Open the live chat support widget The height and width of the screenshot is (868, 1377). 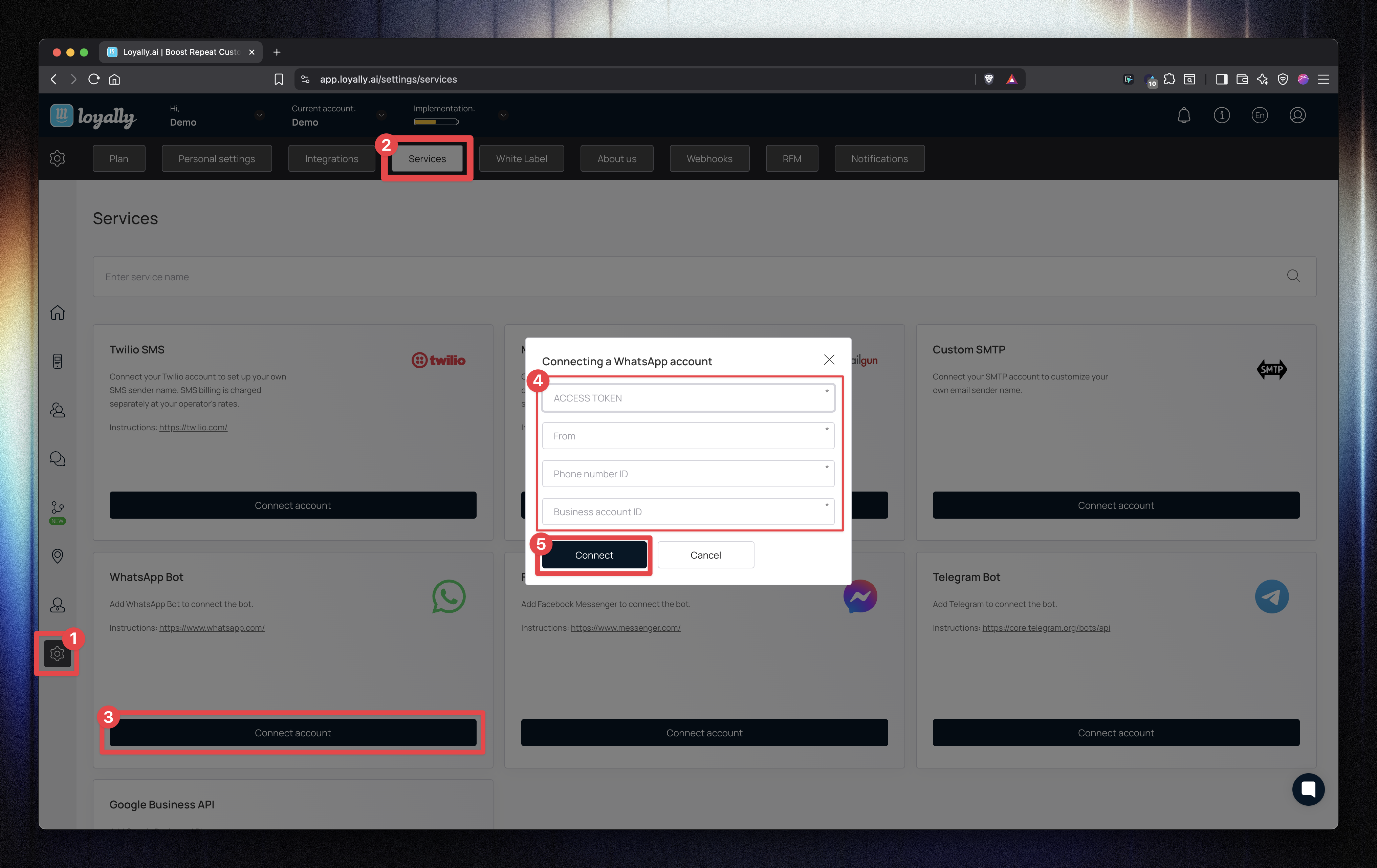(1308, 790)
